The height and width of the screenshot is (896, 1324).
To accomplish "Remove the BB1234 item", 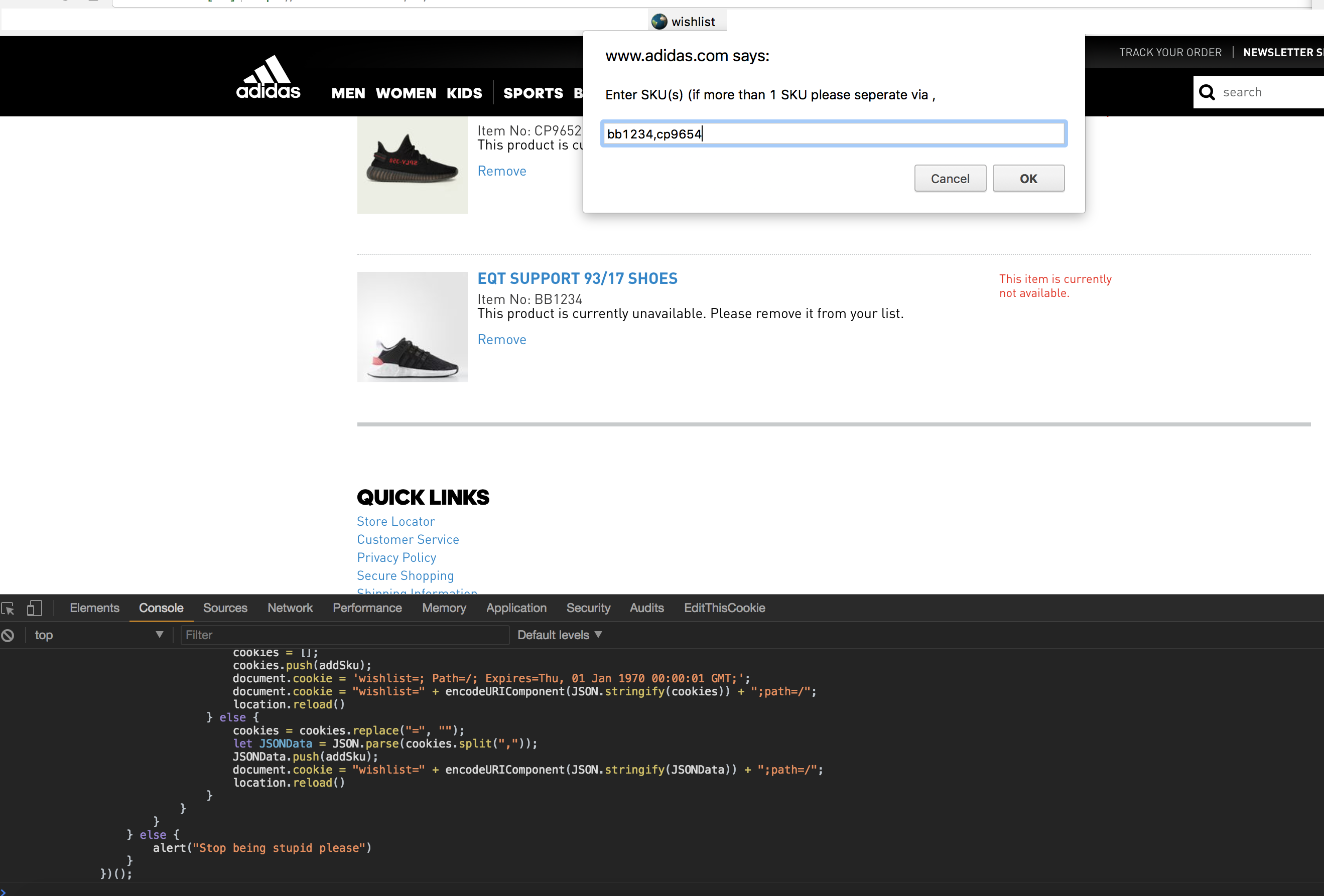I will pos(501,340).
